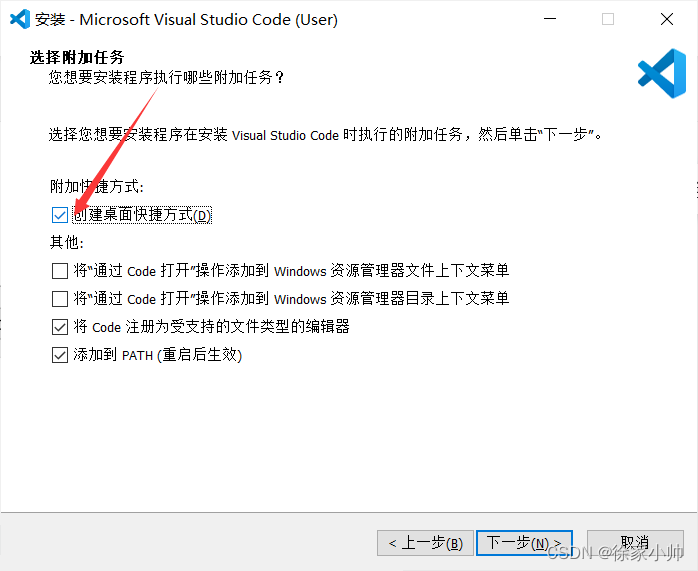This screenshot has width=698, height=571.
Task: Continue with 下一步(N) button
Action: tap(524, 543)
